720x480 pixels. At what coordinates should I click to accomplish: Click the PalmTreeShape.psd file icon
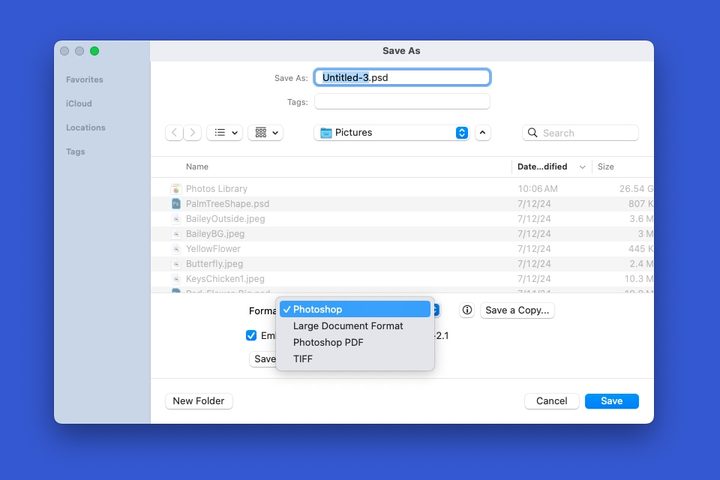coord(176,203)
